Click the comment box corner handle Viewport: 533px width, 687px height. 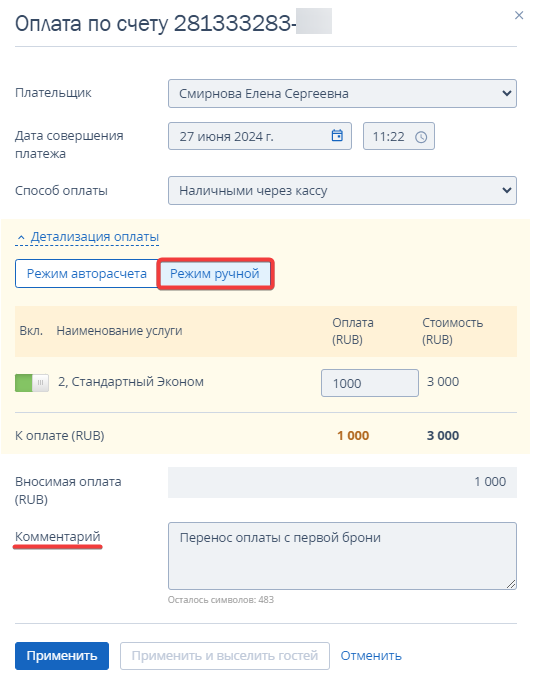coord(511,584)
